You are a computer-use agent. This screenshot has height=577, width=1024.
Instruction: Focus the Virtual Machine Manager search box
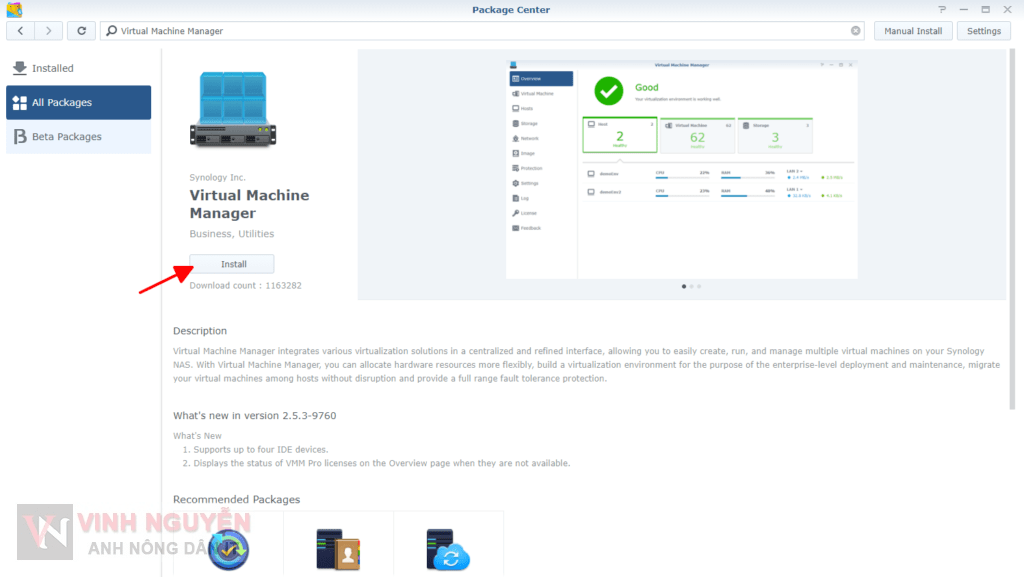pos(480,31)
